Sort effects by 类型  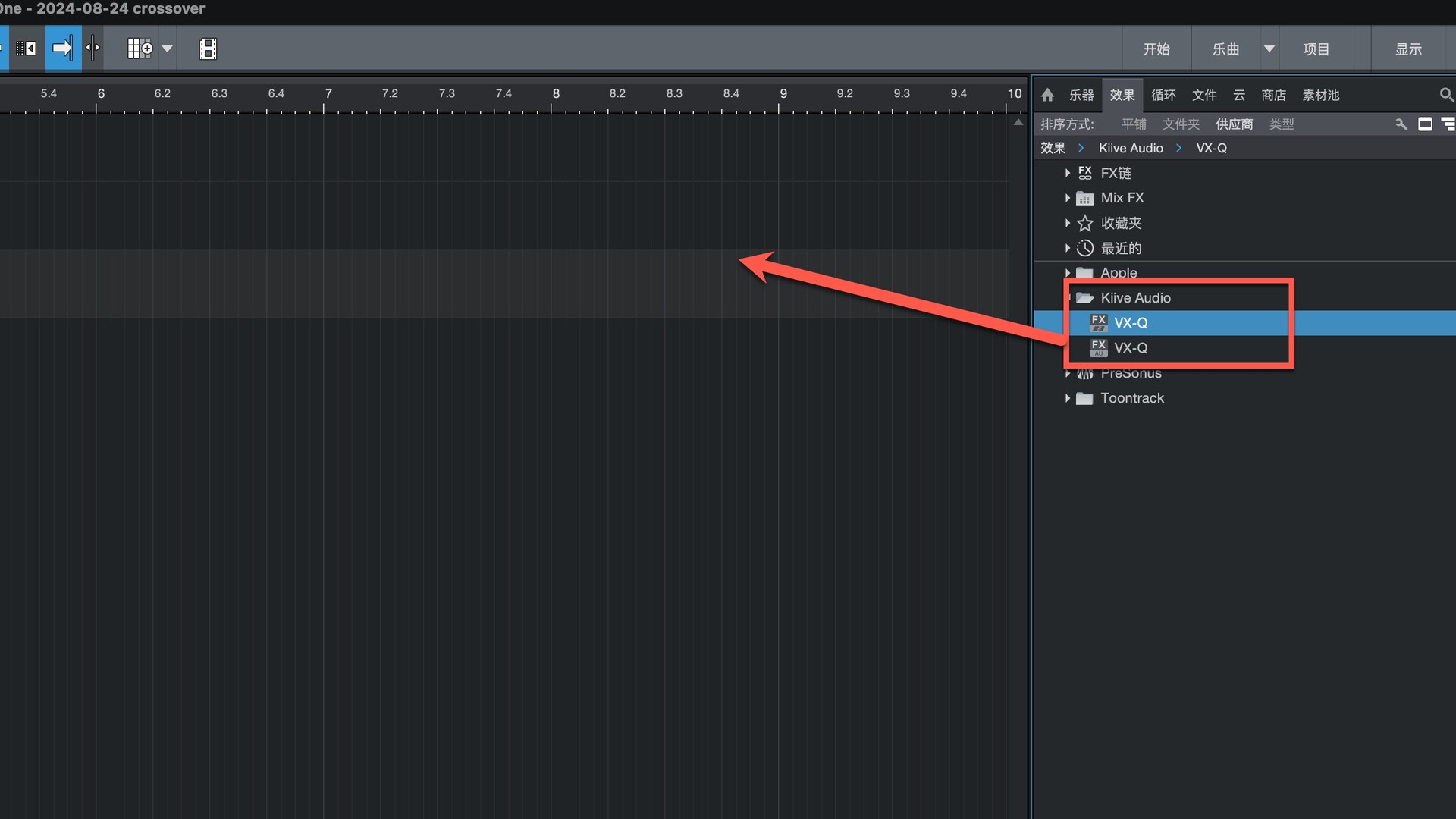(1282, 124)
